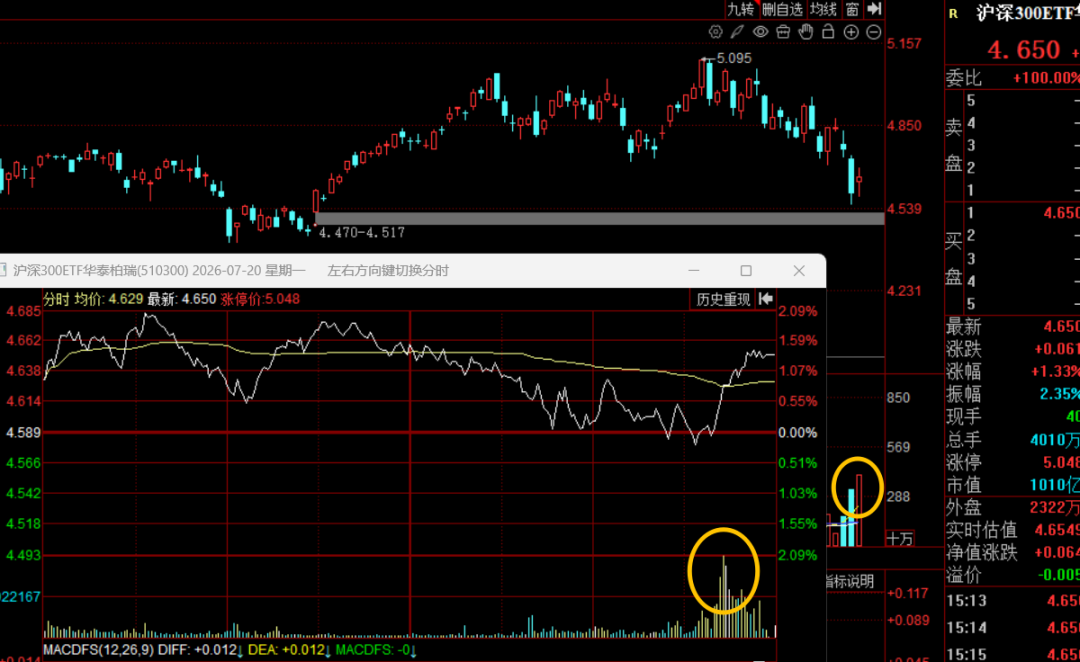This screenshot has width=1080, height=662.
Task: Click the 十万 volume unit label
Action: click(900, 539)
